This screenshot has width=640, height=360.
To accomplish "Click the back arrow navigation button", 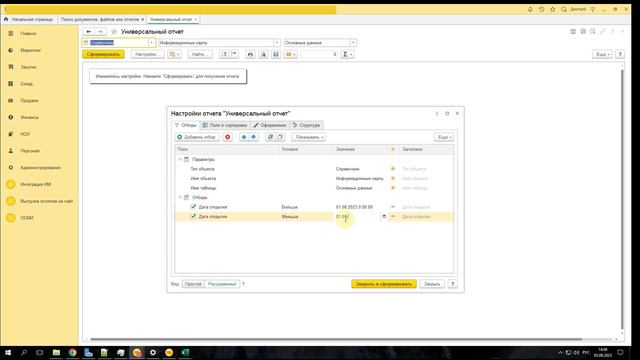I will click(x=89, y=31).
